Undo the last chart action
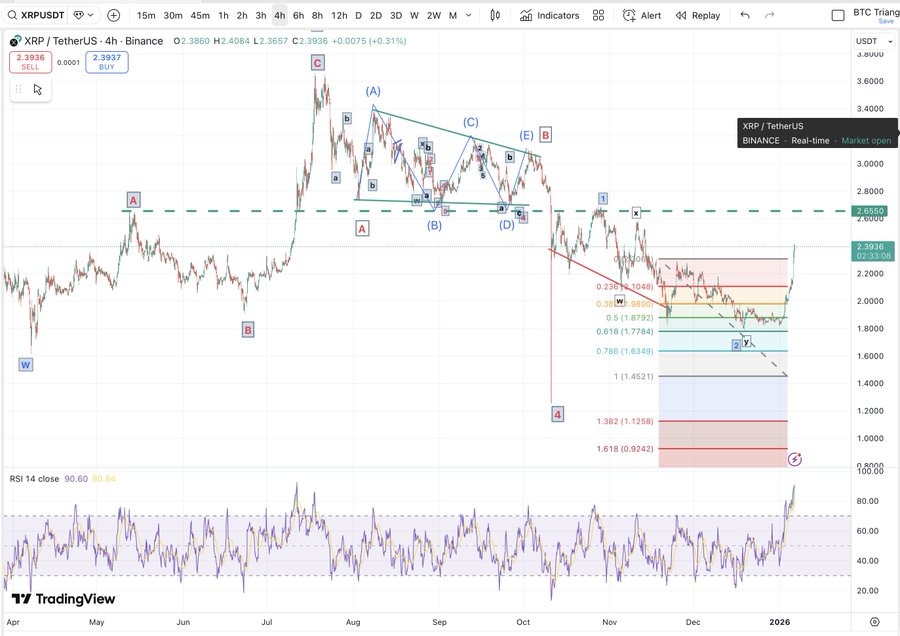The height and width of the screenshot is (636, 900). tap(743, 15)
